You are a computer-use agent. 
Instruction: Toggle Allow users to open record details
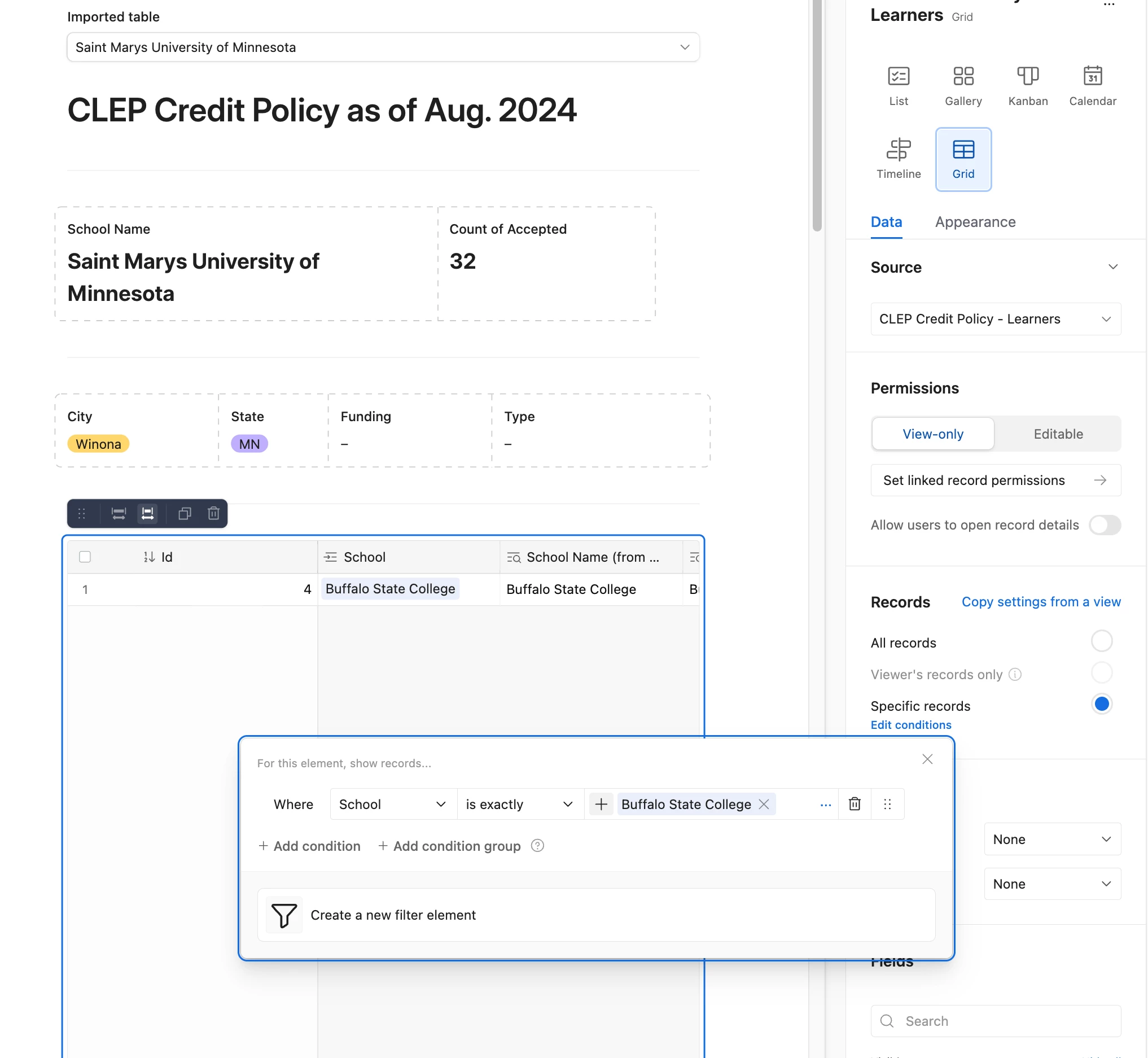(1104, 524)
